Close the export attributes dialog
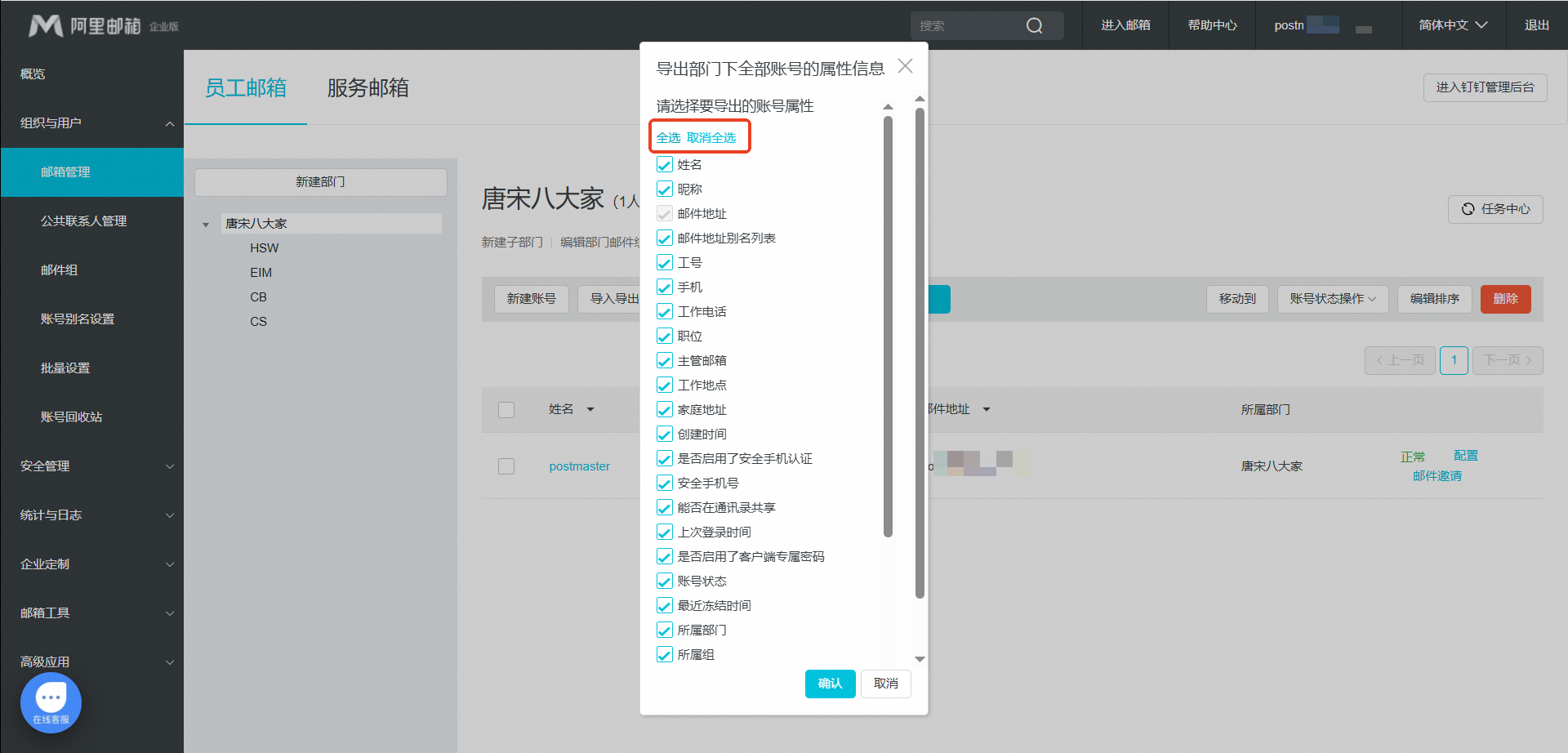 coord(905,66)
